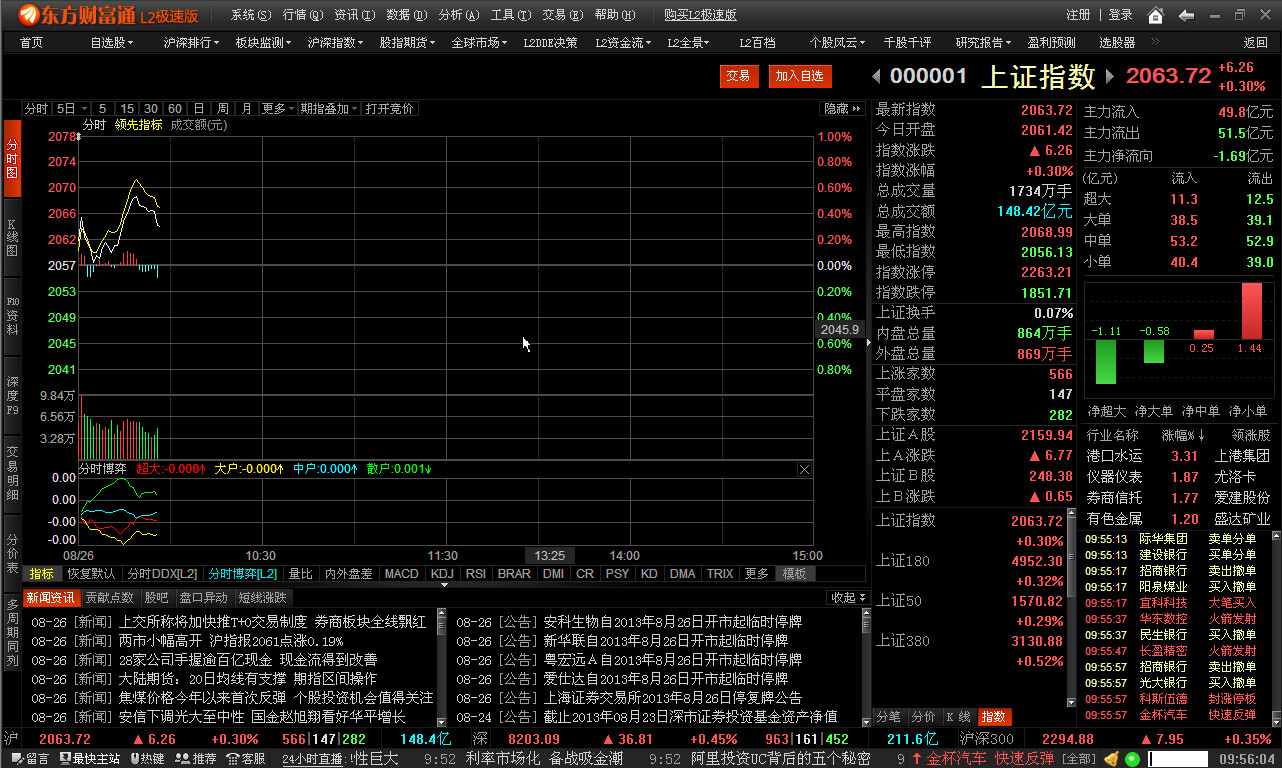Open the 工具(T) menu

point(513,15)
